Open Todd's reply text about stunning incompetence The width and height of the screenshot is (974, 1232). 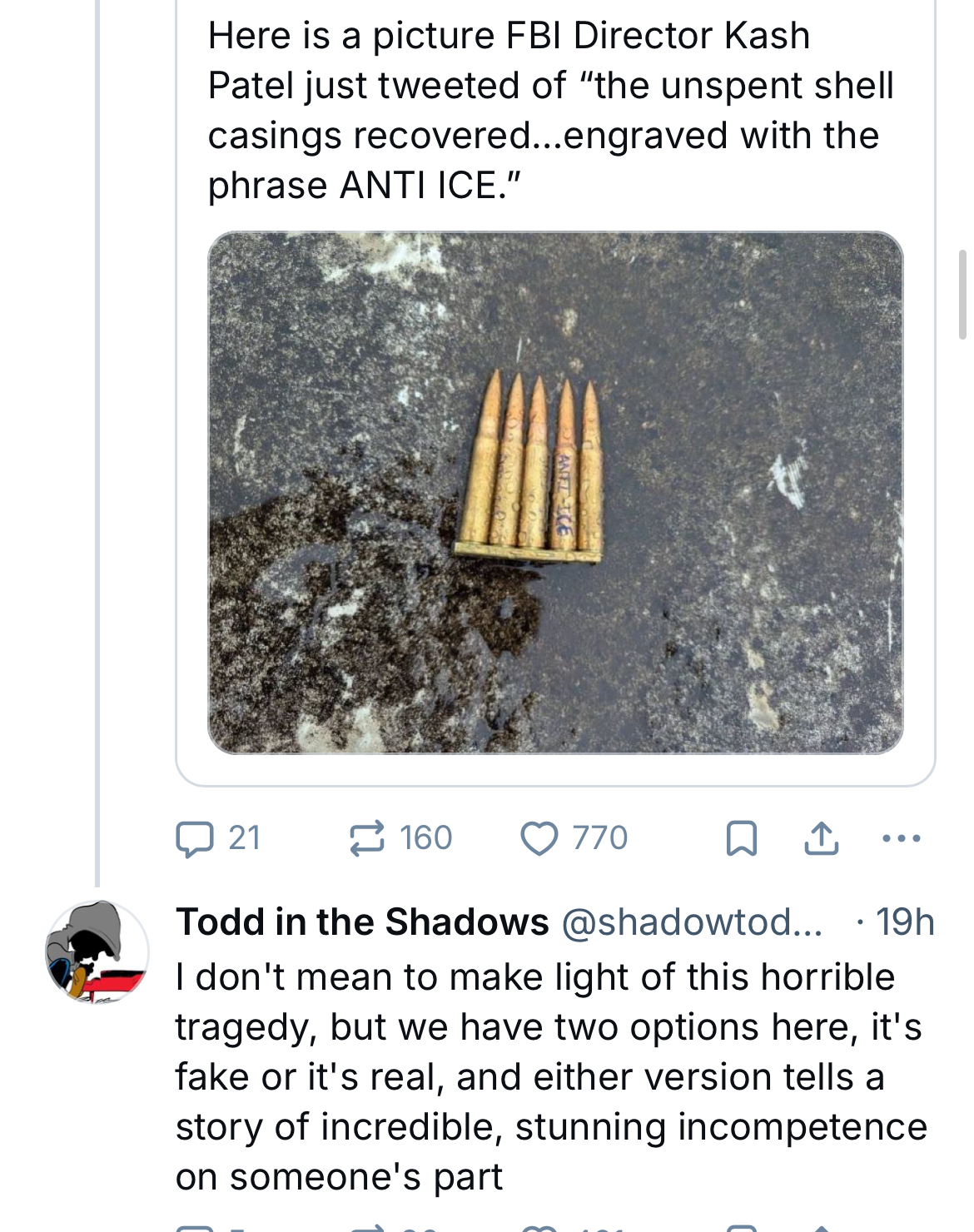(549, 1076)
